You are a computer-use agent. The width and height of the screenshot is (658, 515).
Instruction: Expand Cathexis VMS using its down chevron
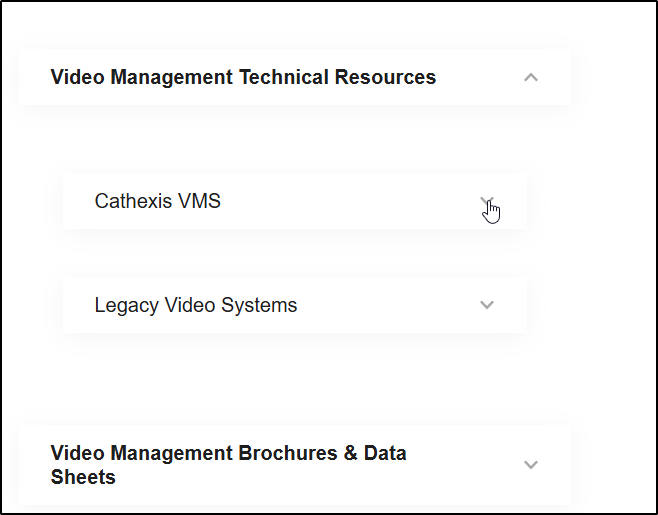point(487,201)
